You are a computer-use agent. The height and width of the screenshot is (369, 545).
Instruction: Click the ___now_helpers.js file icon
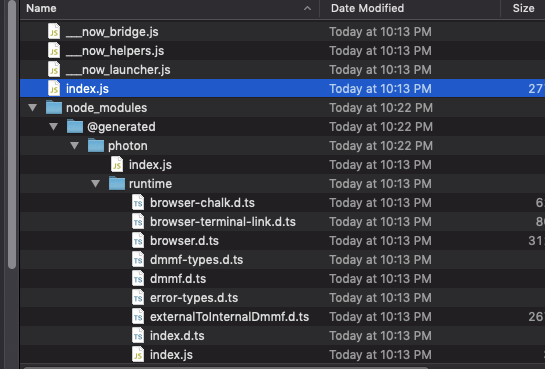point(54,51)
